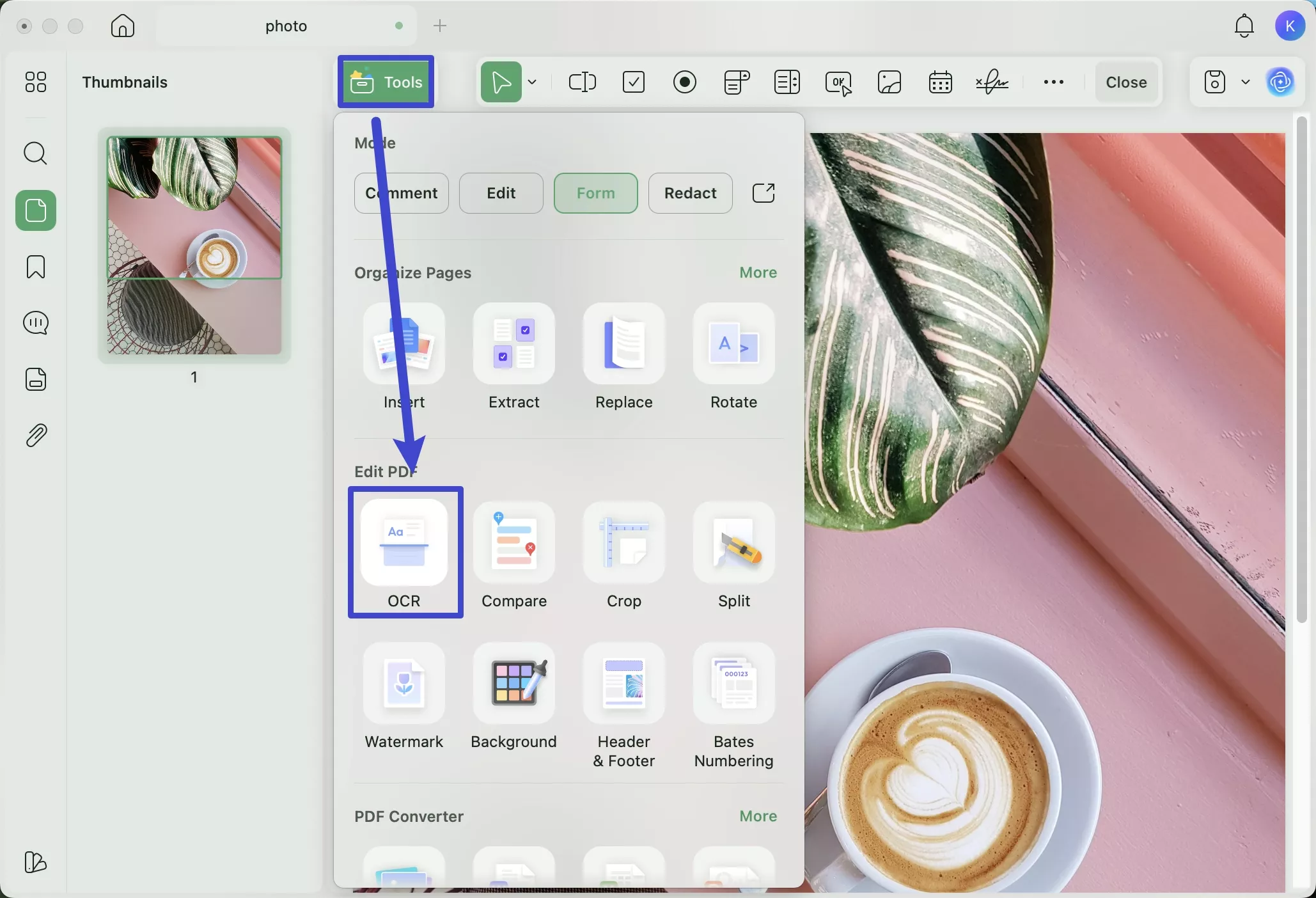The image size is (1316, 898).
Task: Select the Crop tool icon
Action: pyautogui.click(x=623, y=543)
